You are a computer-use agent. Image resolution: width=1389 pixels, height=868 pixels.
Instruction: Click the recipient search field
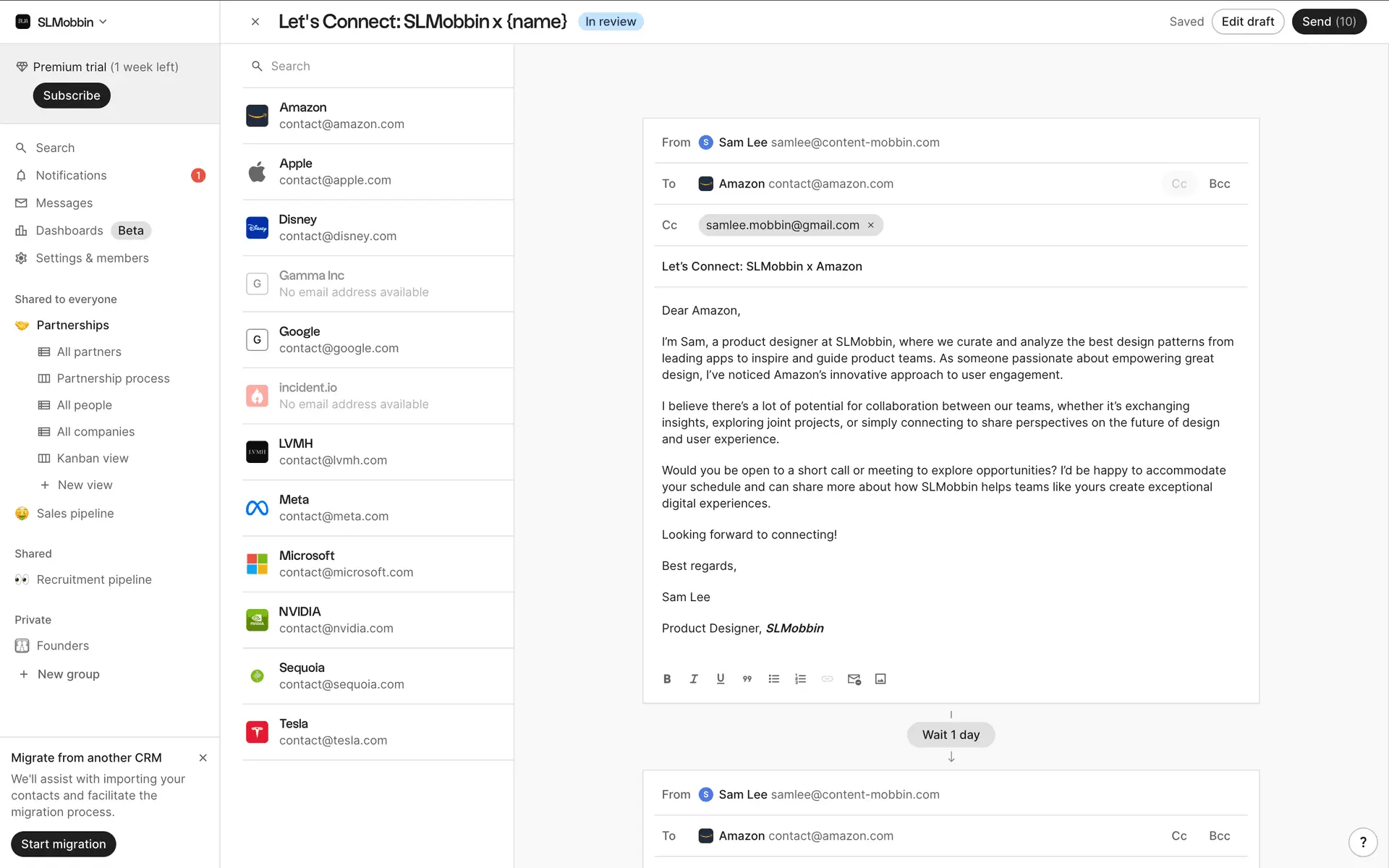coord(383,66)
